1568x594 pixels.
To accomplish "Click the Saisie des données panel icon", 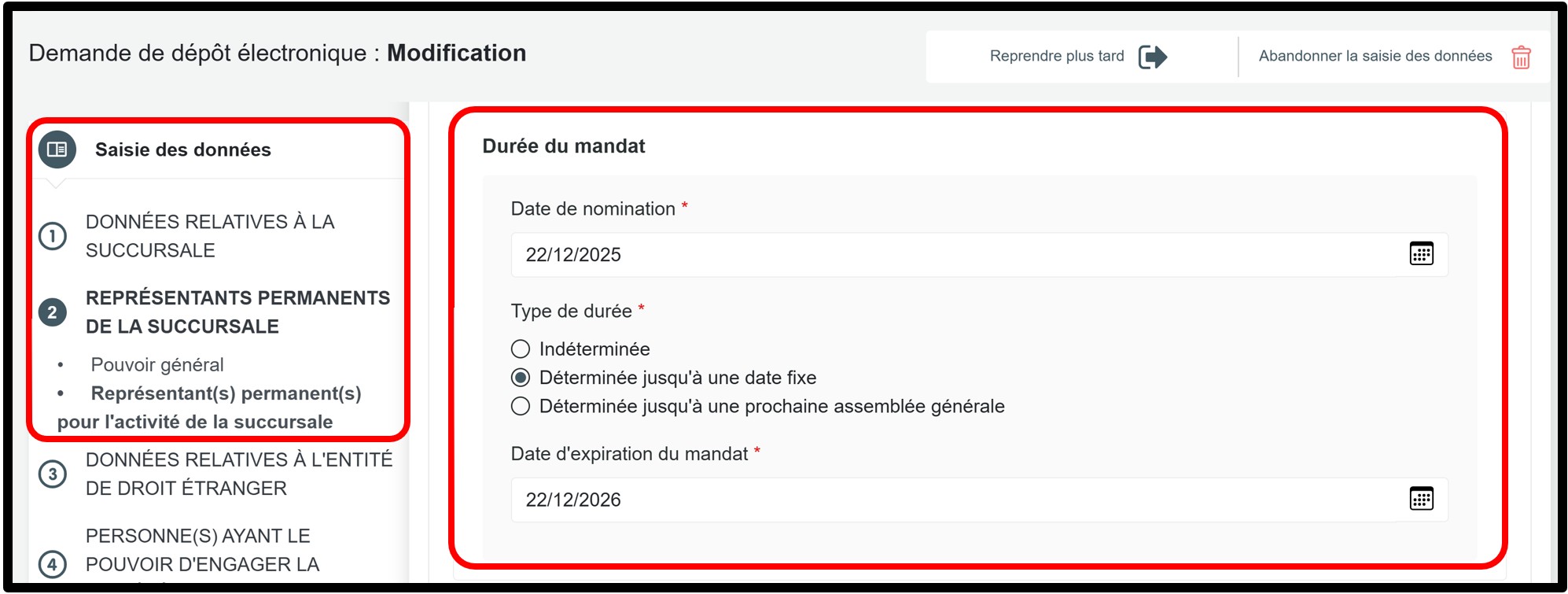I will click(x=57, y=149).
